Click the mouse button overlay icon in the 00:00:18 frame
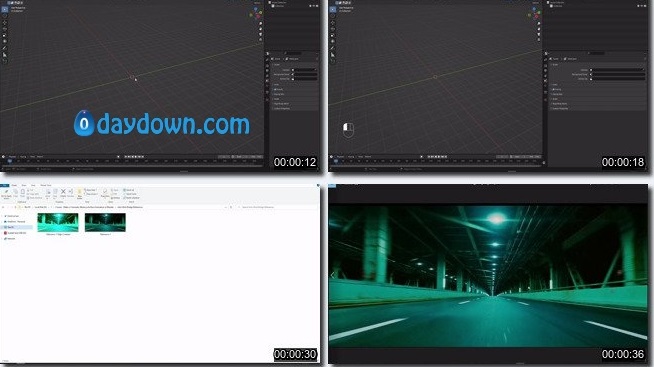 [x=348, y=130]
